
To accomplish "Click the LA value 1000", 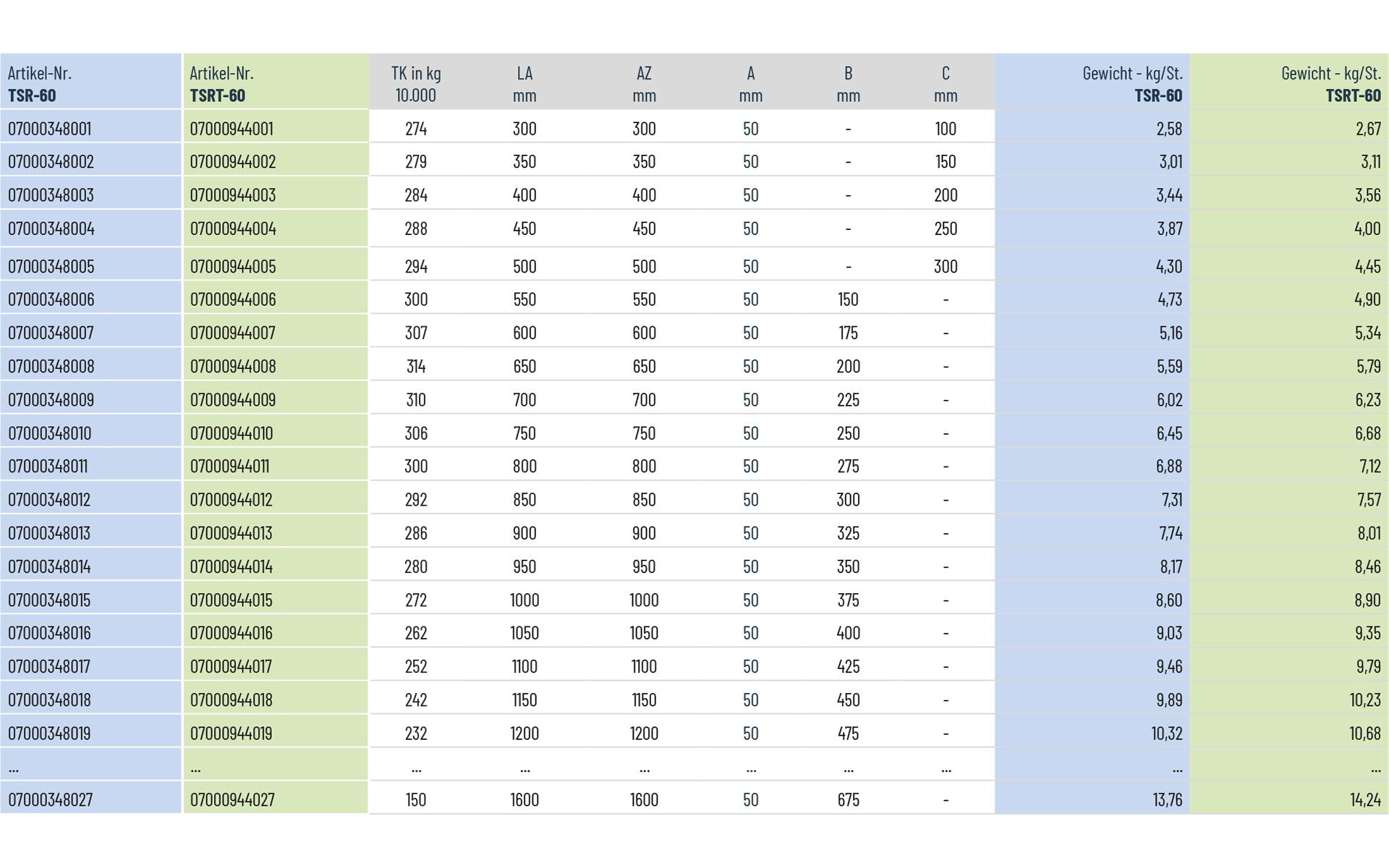I will [x=524, y=600].
